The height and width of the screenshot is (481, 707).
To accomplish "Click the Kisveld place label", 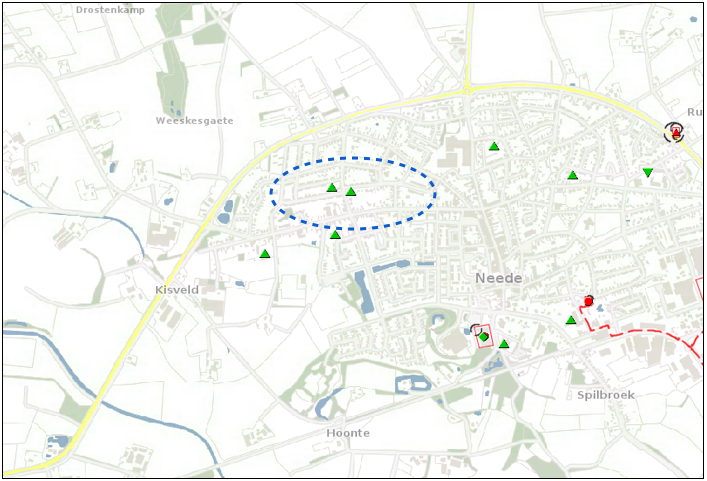I will coord(177,290).
